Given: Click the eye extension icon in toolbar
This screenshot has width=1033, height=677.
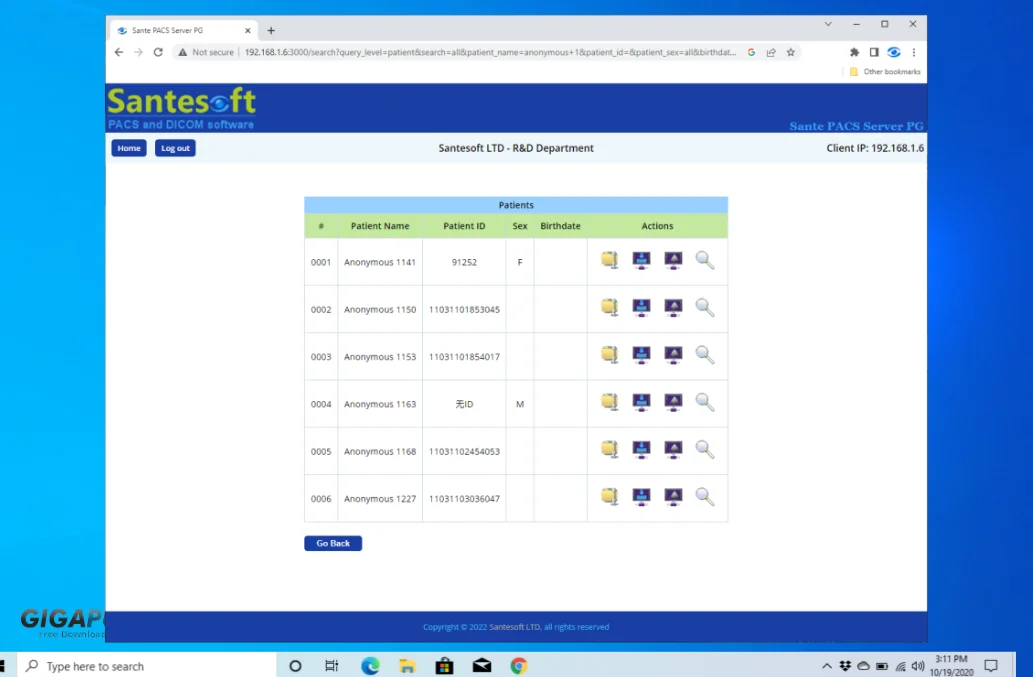Looking at the screenshot, I should 894,52.
